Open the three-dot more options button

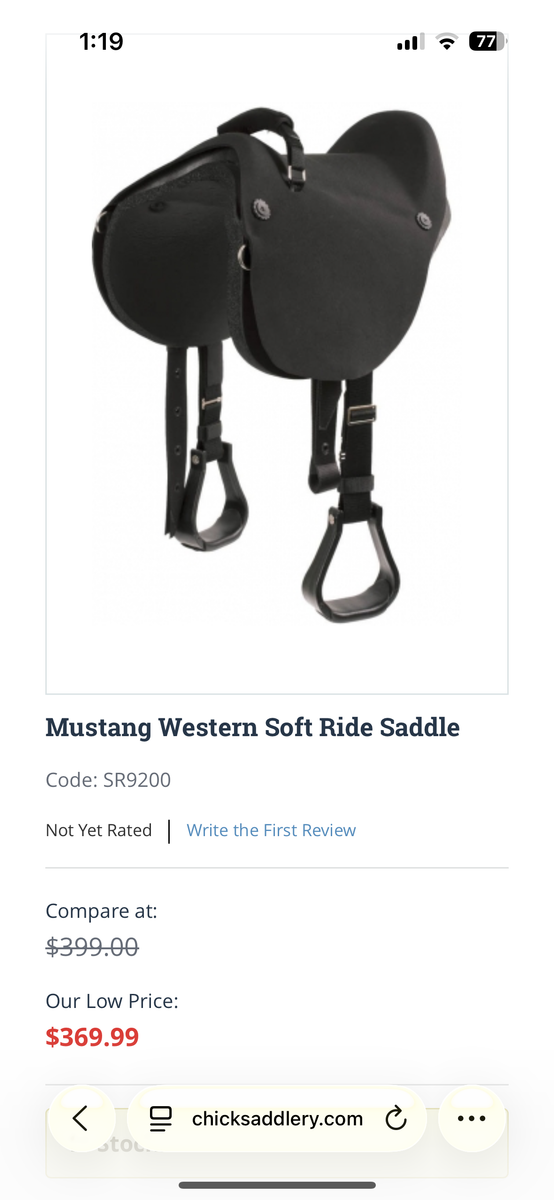(471, 1118)
